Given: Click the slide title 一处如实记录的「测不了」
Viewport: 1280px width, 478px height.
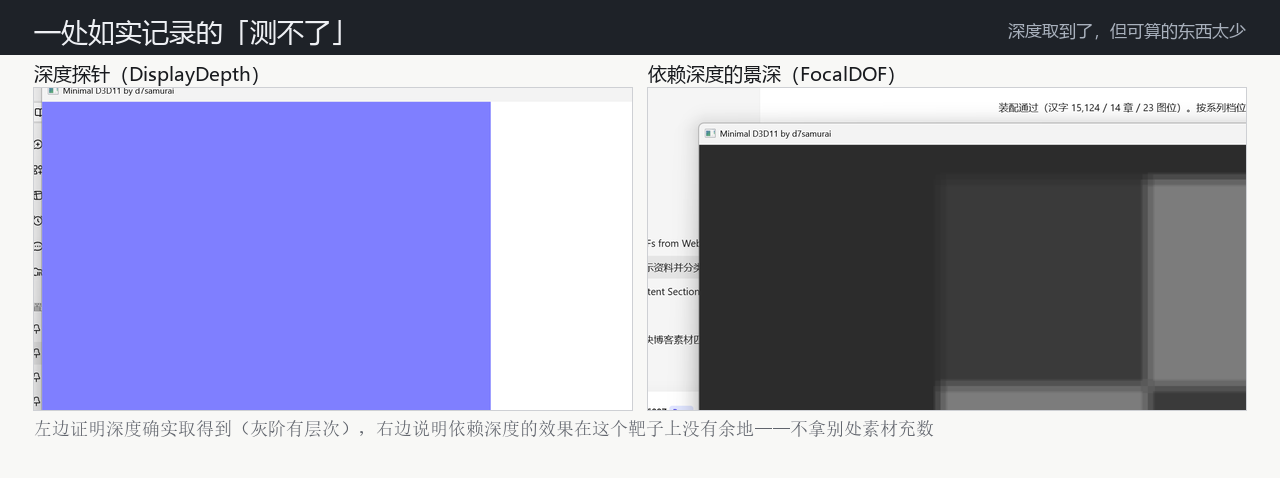Looking at the screenshot, I should [x=190, y=32].
